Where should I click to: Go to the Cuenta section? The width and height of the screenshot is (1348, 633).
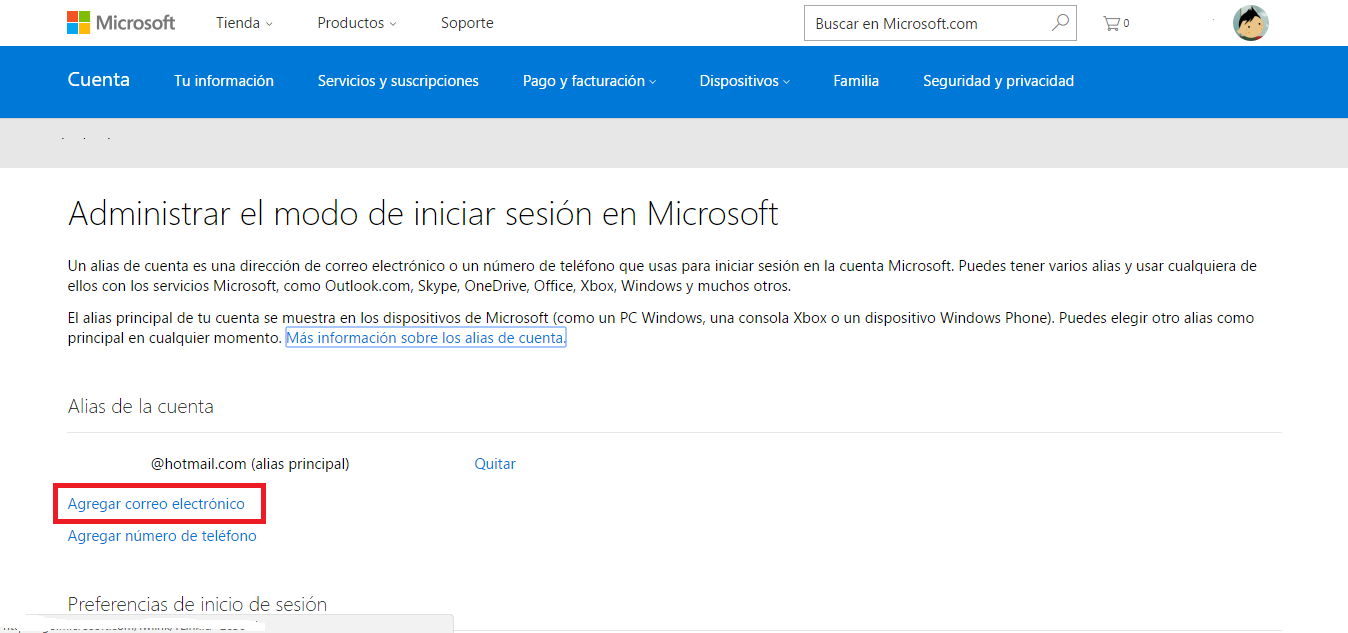[x=98, y=80]
